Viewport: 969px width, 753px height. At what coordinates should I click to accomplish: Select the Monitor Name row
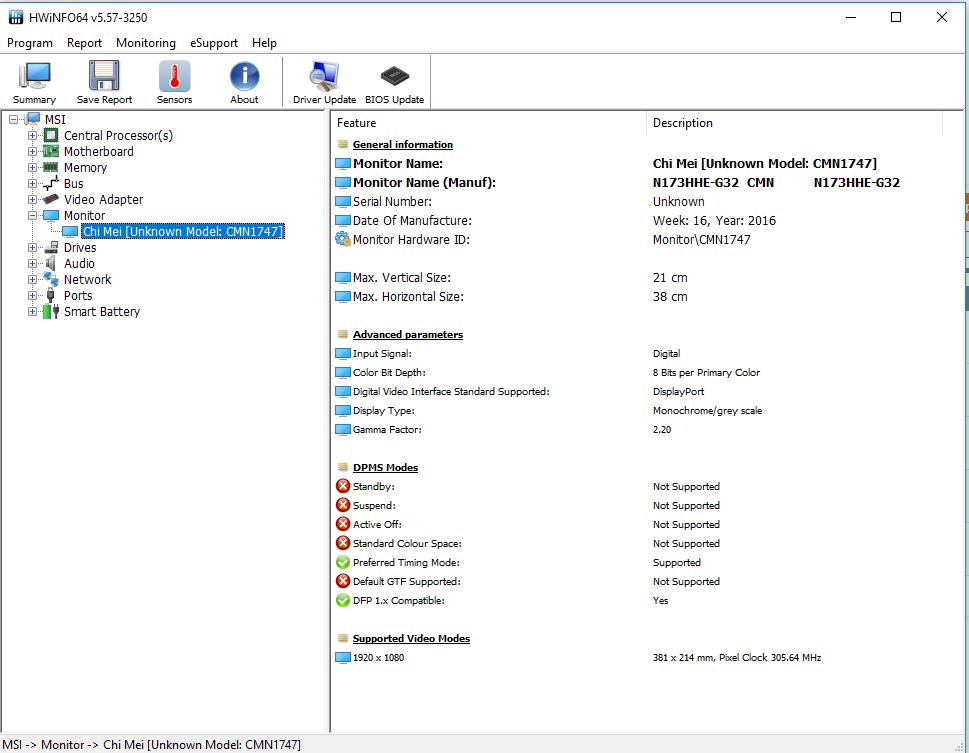tap(646, 163)
